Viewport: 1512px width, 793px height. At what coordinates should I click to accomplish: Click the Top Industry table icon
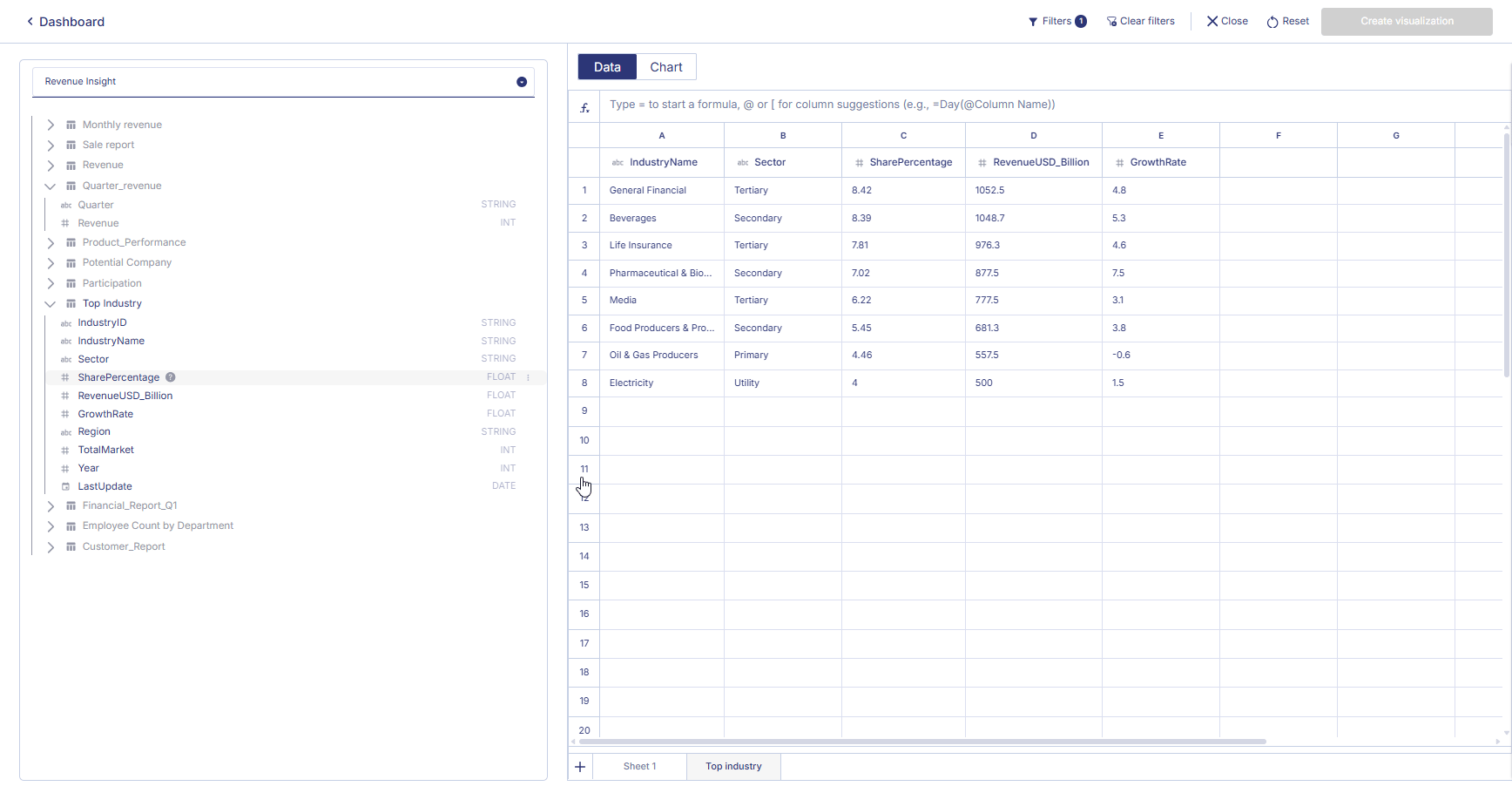pyautogui.click(x=71, y=304)
